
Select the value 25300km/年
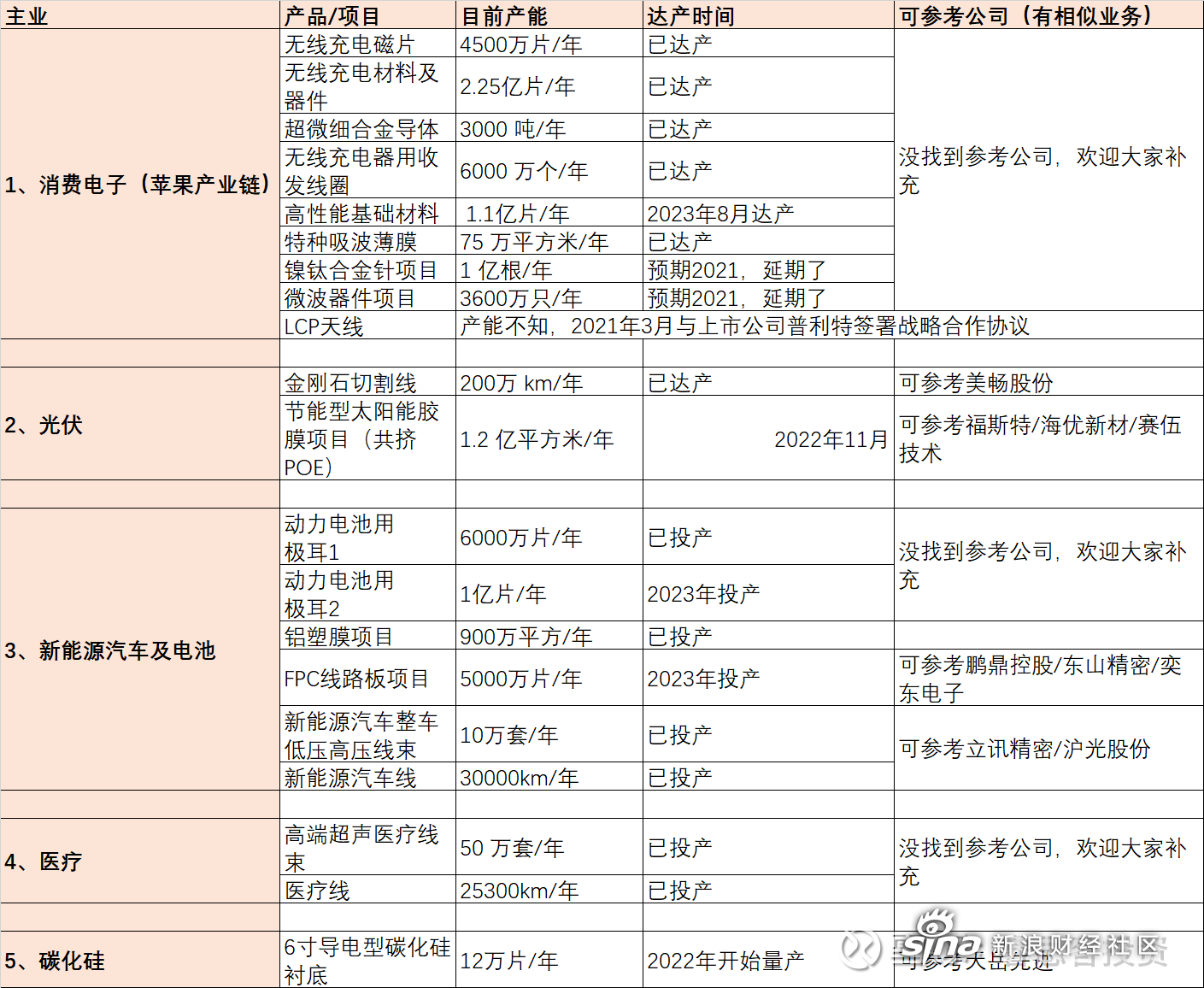pos(549,889)
